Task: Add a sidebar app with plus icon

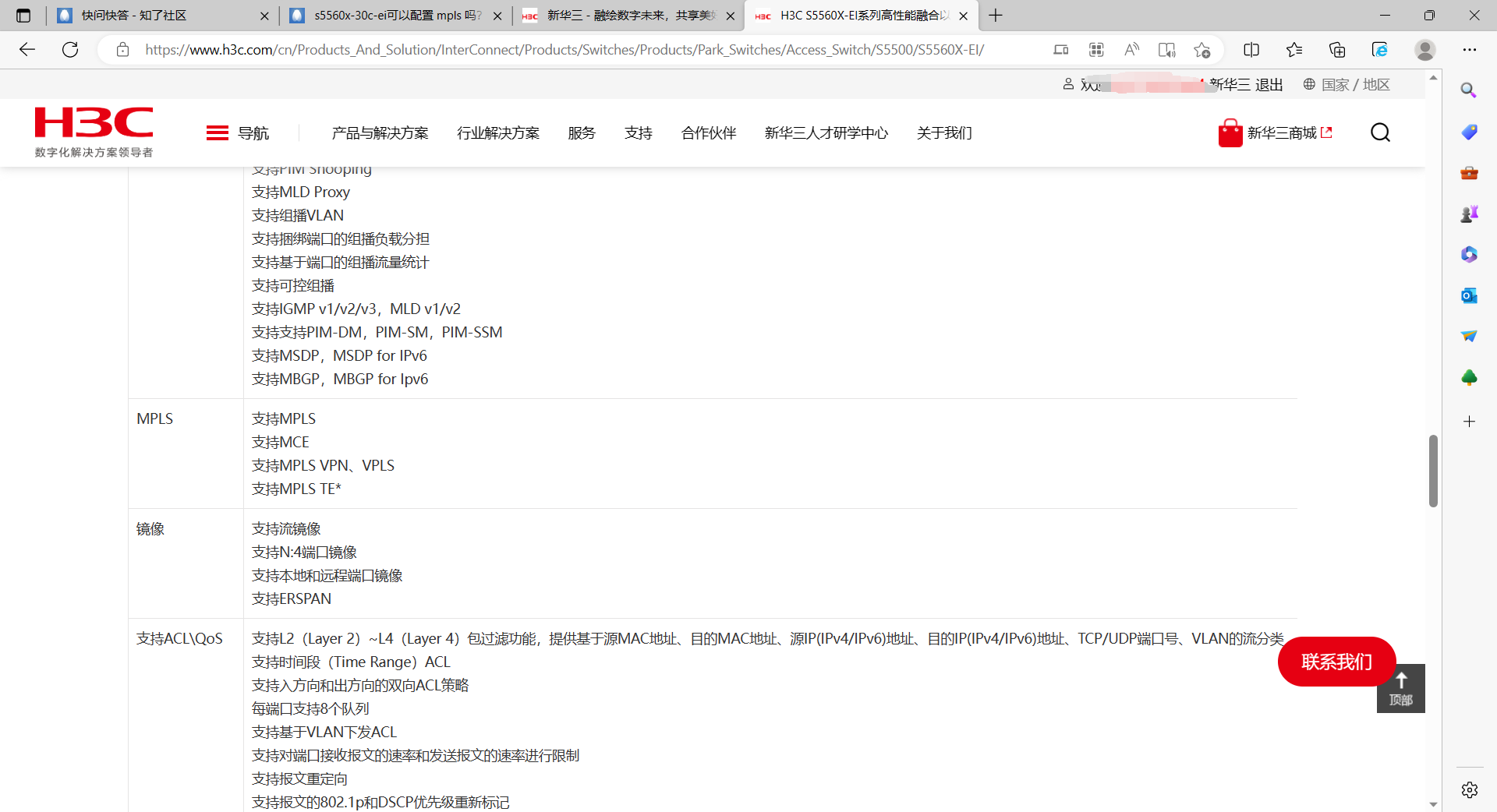Action: click(x=1469, y=422)
